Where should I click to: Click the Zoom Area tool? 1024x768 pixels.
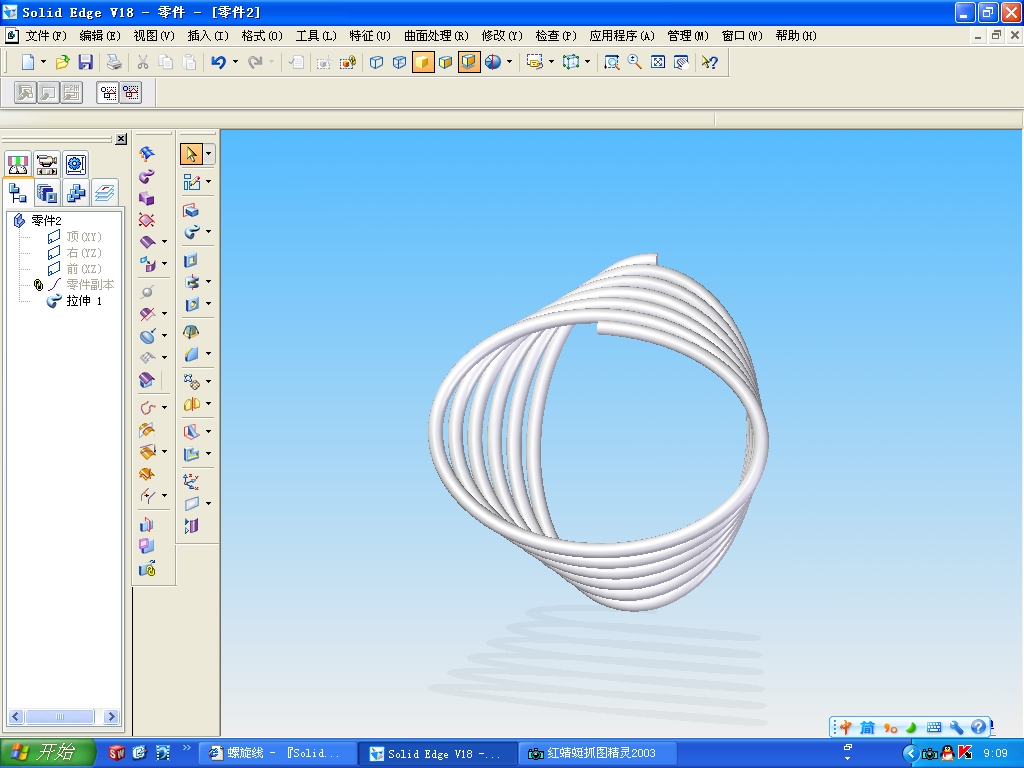[x=611, y=62]
